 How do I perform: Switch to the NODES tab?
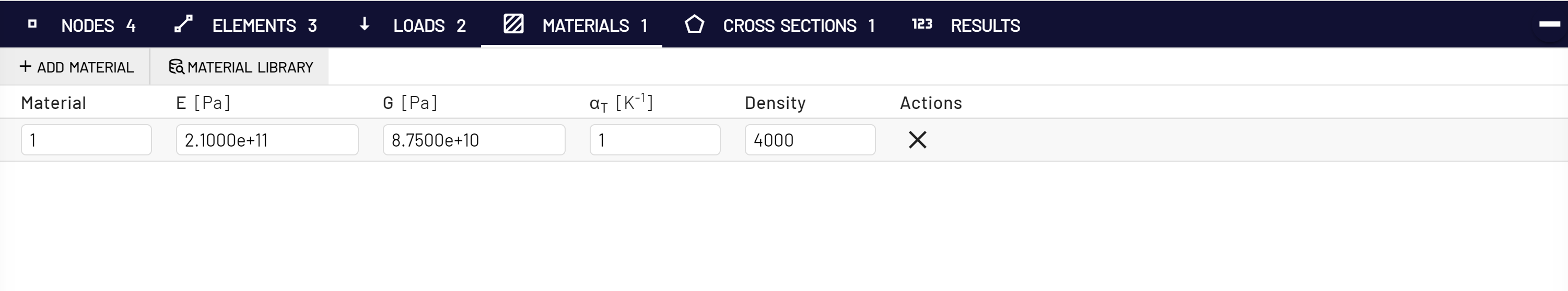tap(82, 25)
